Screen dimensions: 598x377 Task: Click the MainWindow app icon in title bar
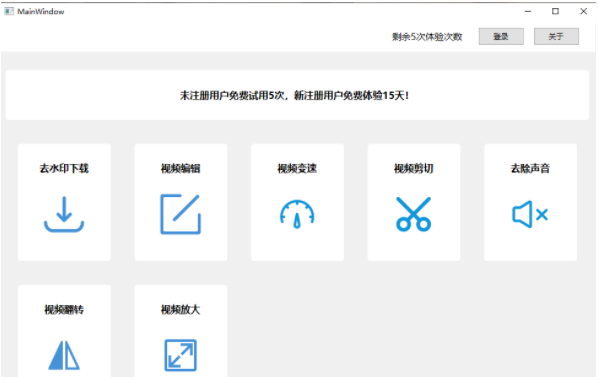9,11
